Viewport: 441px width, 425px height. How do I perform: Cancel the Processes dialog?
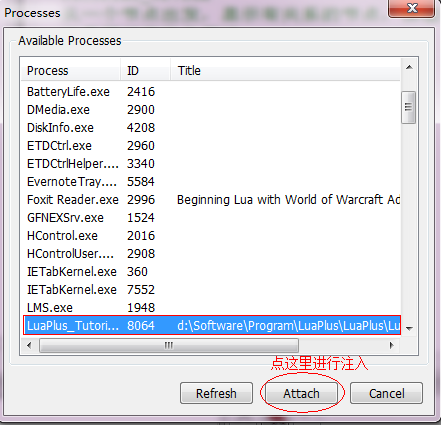coord(386,393)
